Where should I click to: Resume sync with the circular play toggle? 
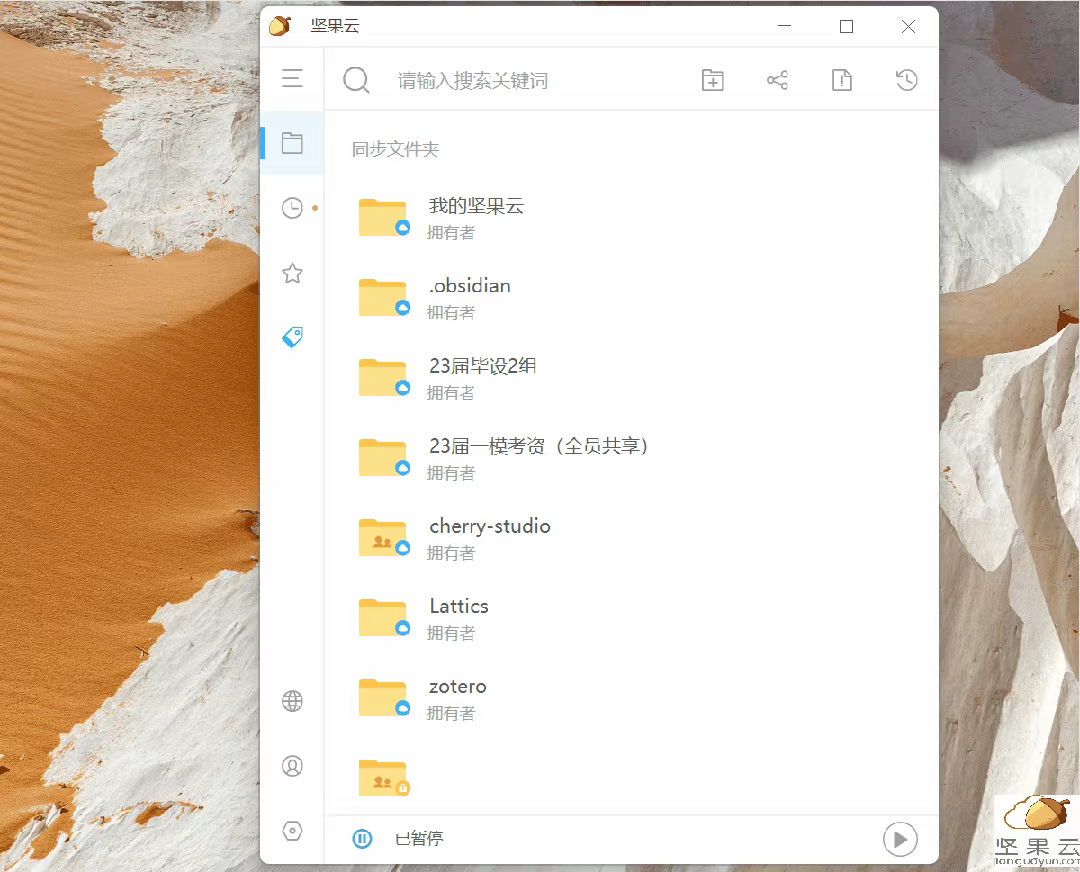[899, 839]
